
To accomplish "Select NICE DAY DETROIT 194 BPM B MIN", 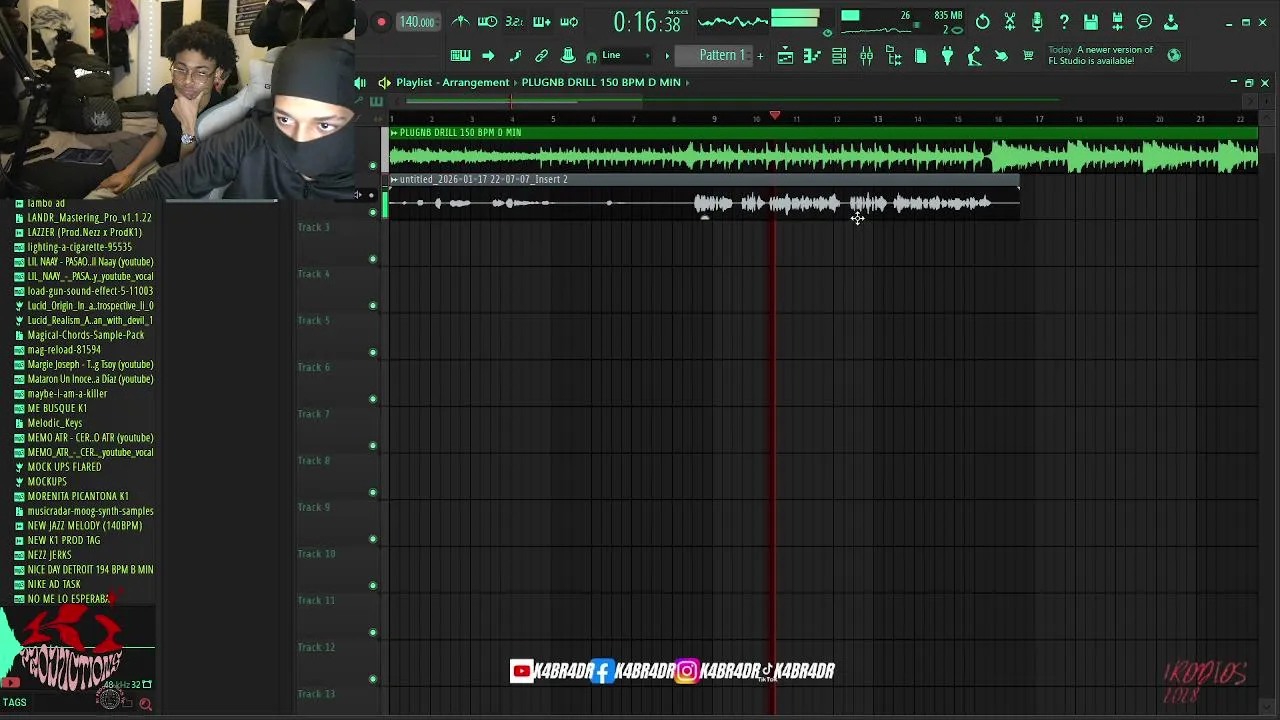I will click(x=84, y=570).
